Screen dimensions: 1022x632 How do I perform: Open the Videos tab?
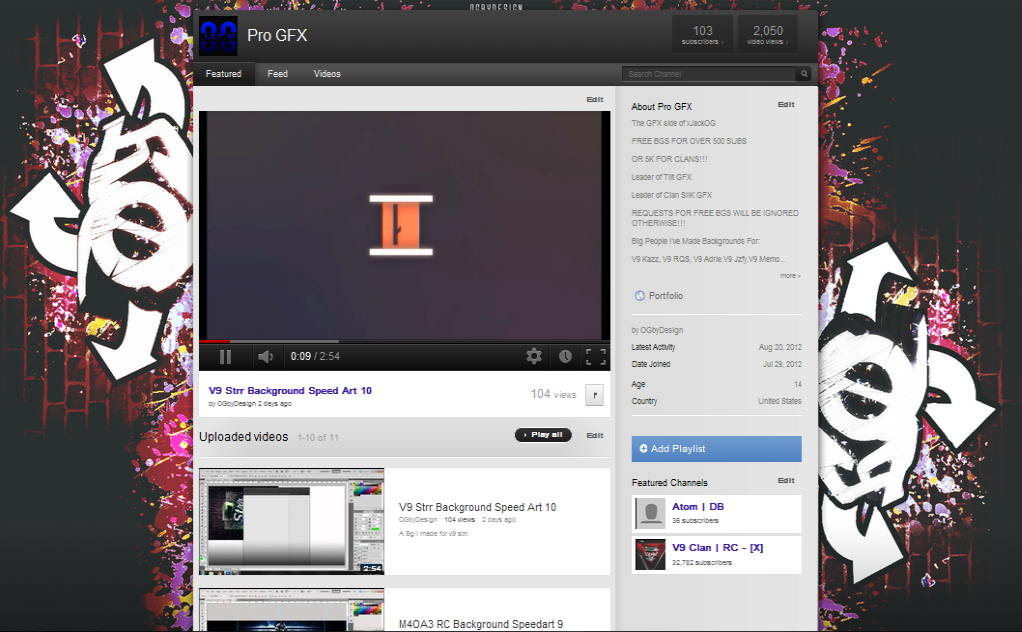(327, 74)
